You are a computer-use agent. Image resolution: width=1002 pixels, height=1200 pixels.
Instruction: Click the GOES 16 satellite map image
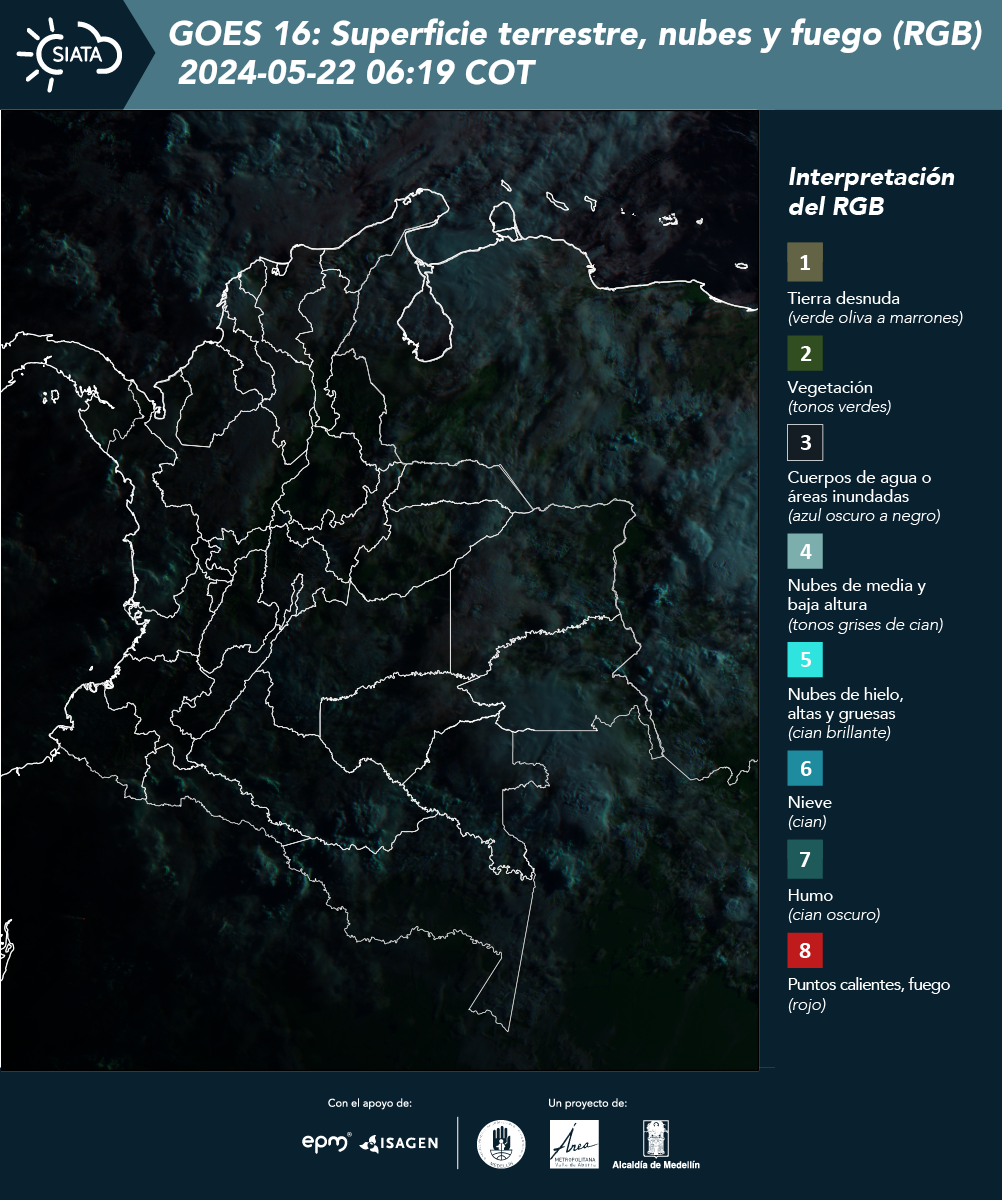tap(380, 589)
